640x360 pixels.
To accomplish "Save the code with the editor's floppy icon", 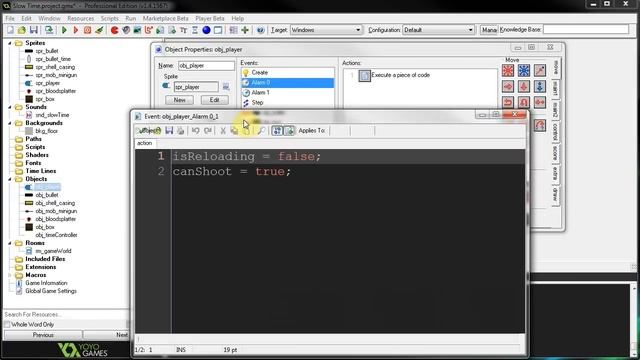I will pyautogui.click(x=169, y=131).
